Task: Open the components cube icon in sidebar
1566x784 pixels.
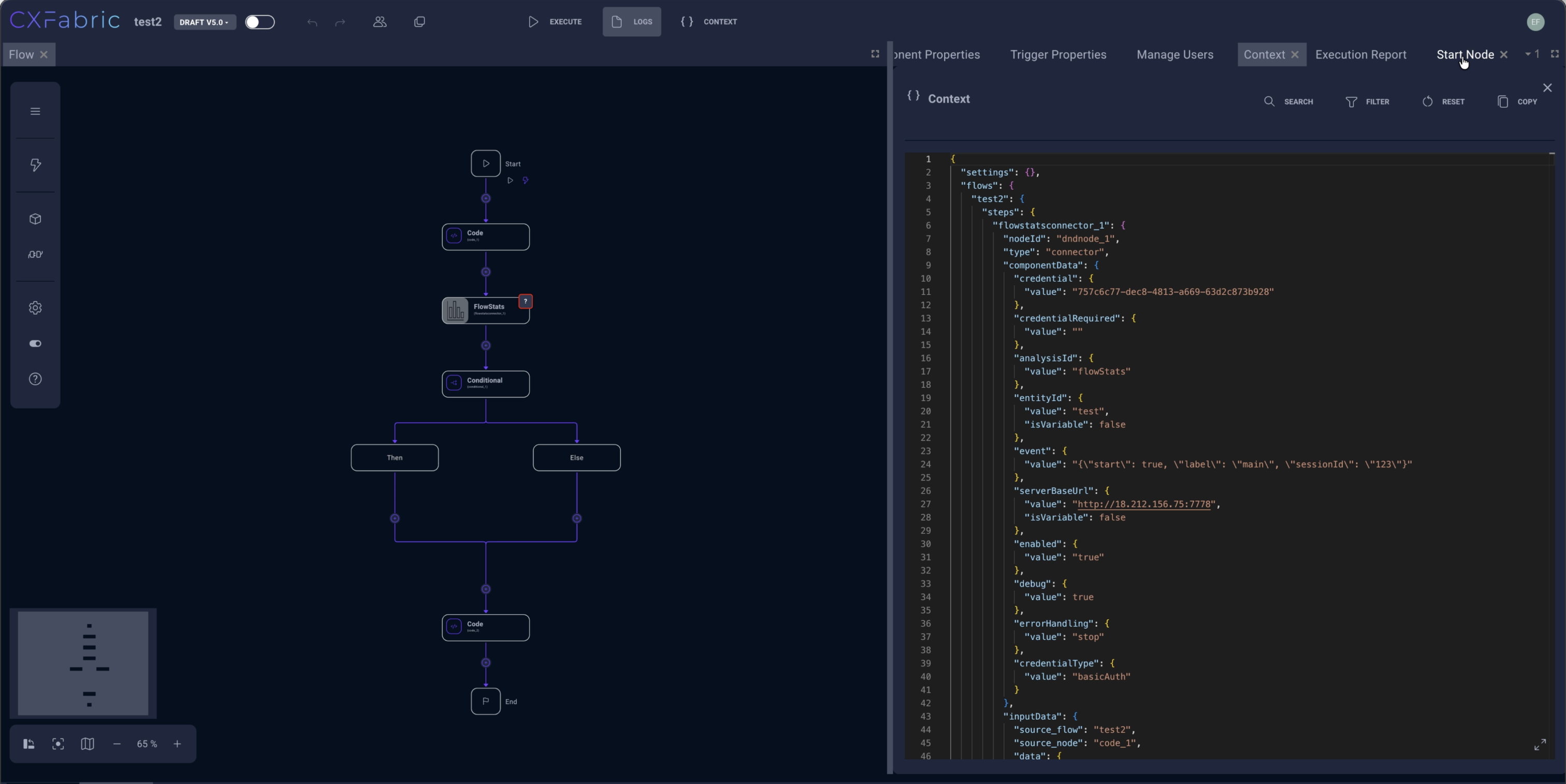Action: pyautogui.click(x=35, y=219)
